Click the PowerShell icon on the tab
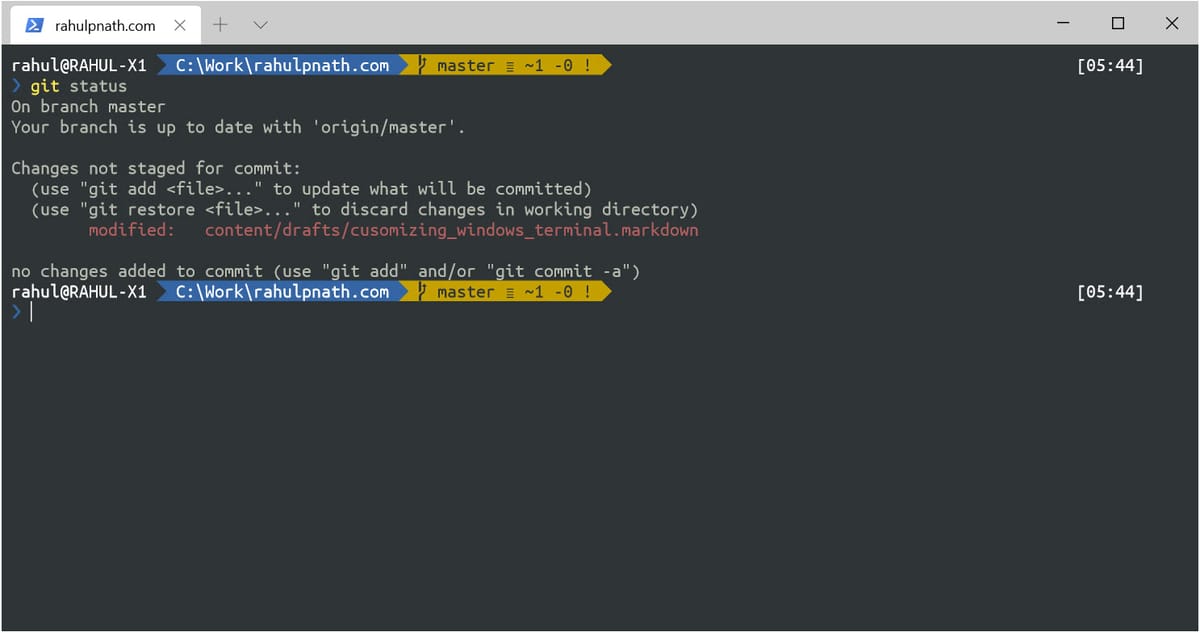Screen dimensions: 1200x633 click(x=34, y=25)
